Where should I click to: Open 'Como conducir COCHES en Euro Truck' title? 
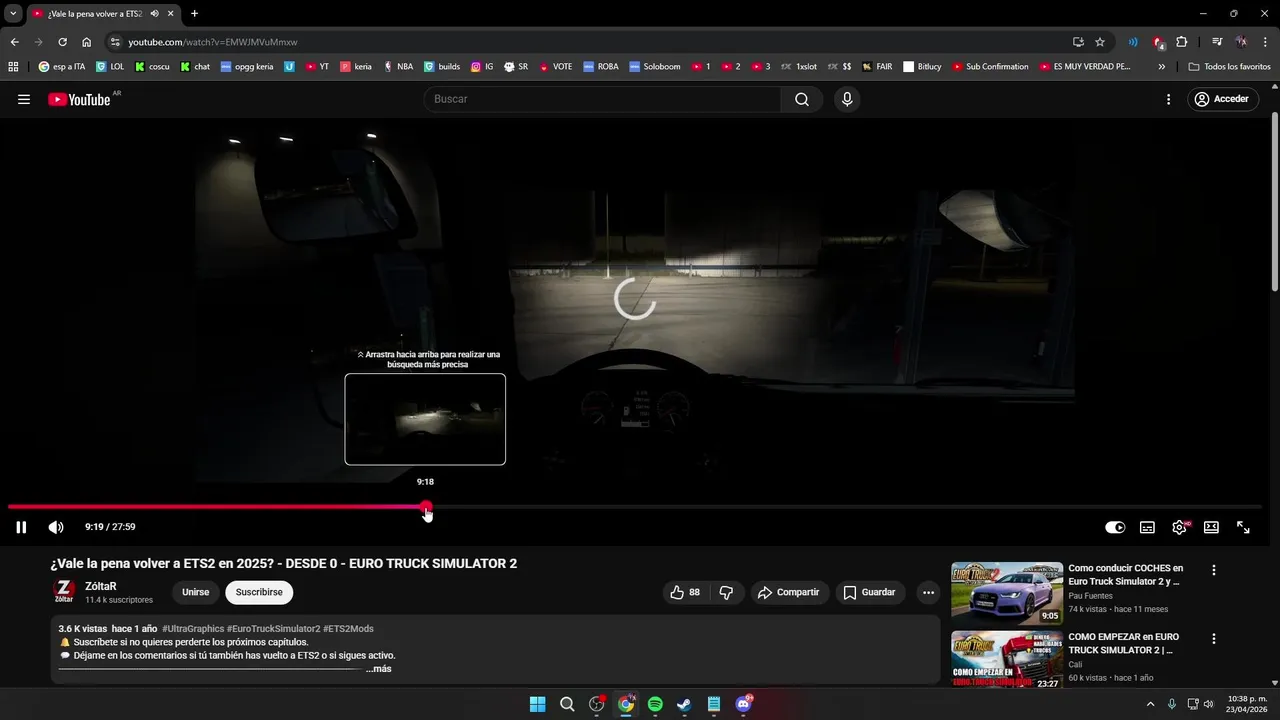coord(1126,575)
